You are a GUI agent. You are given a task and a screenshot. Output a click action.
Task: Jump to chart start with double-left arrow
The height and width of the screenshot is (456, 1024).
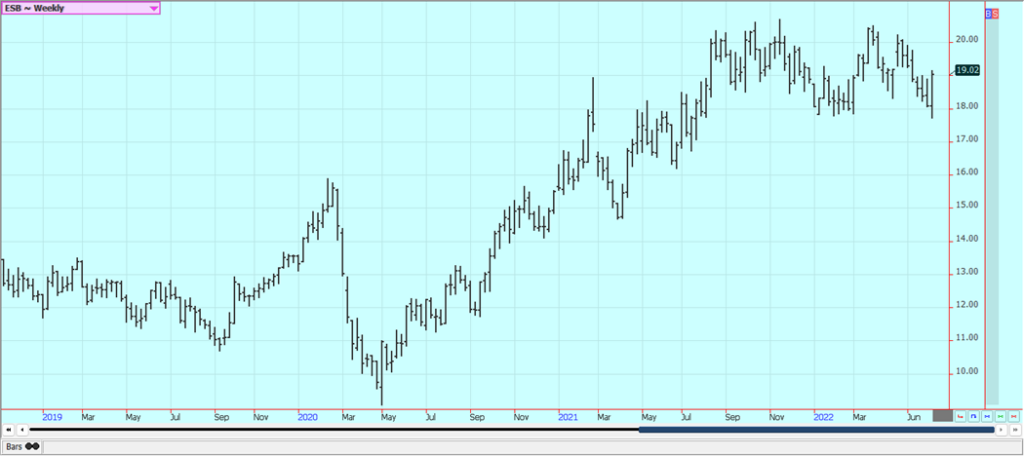tap(8, 429)
